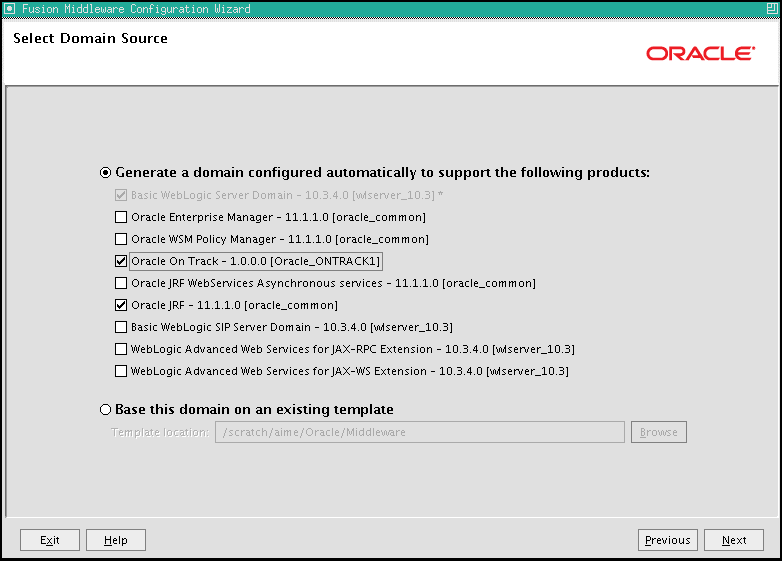Click the Exit button
The height and width of the screenshot is (561, 782).
pos(50,540)
